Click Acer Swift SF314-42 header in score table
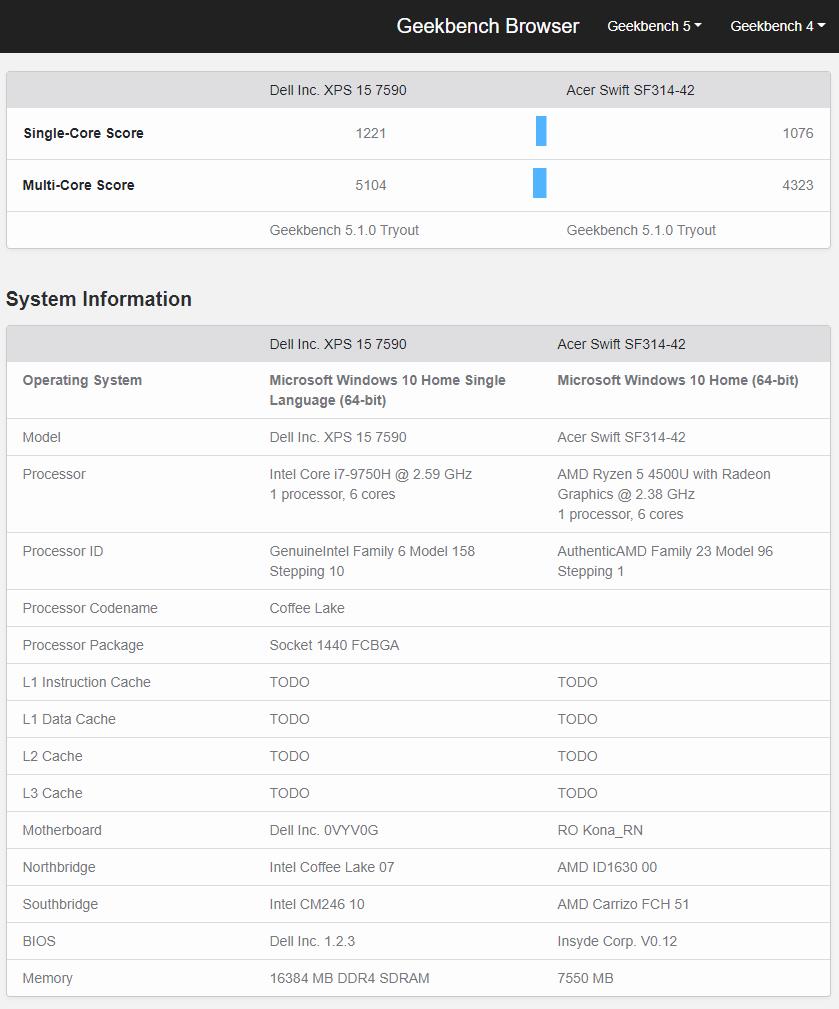The width and height of the screenshot is (839, 1009). point(631,90)
